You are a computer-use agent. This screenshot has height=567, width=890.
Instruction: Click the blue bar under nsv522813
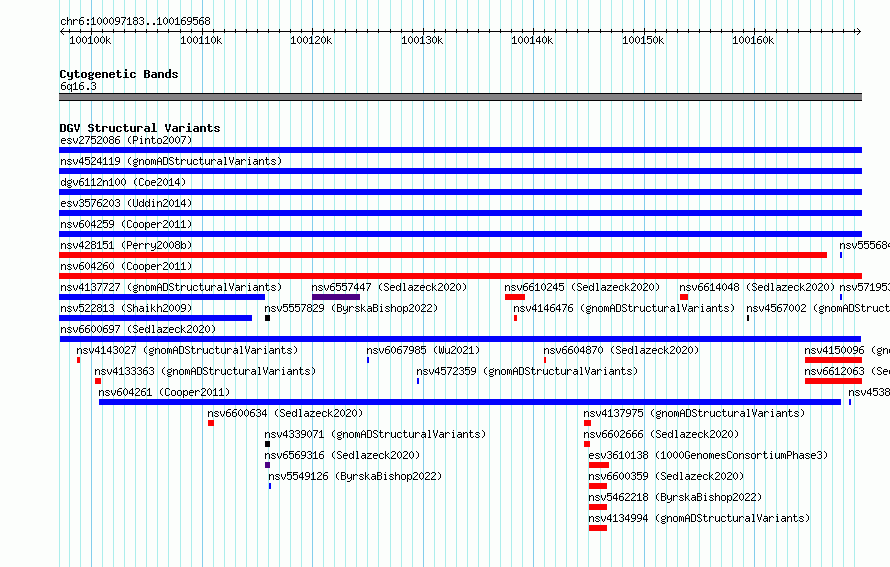point(156,318)
